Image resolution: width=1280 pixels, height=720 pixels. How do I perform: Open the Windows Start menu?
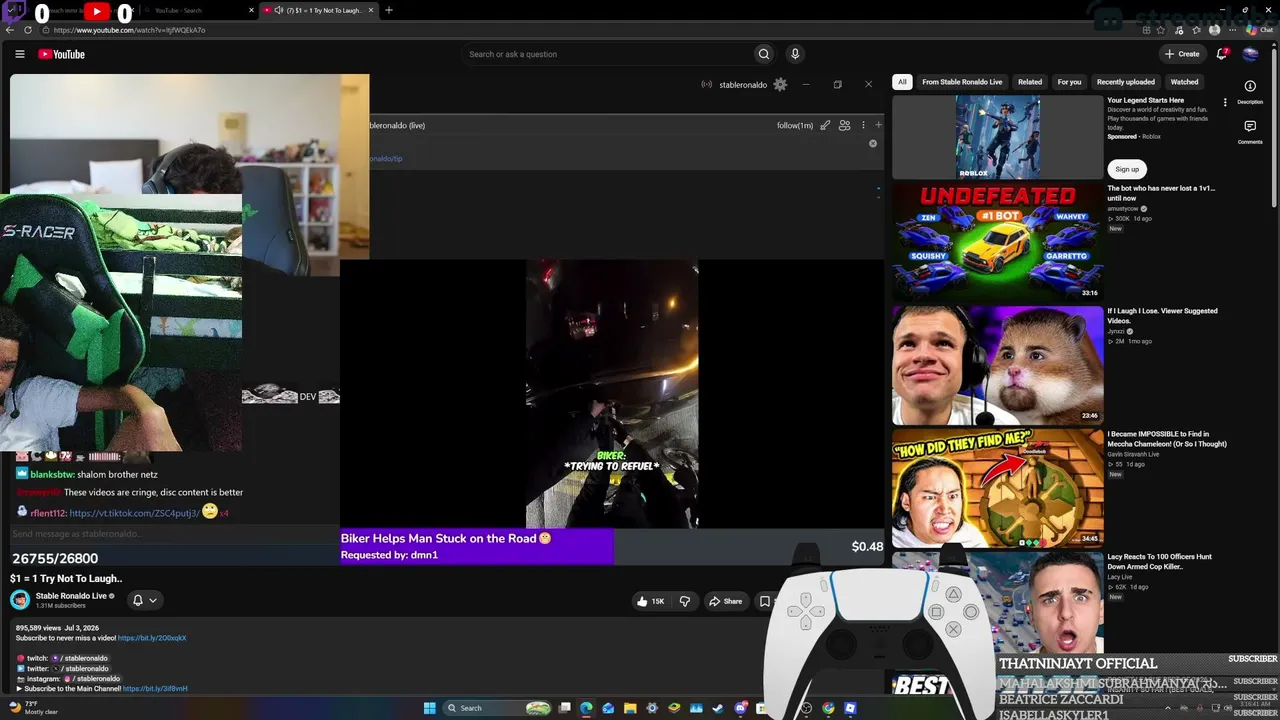pyautogui.click(x=429, y=708)
